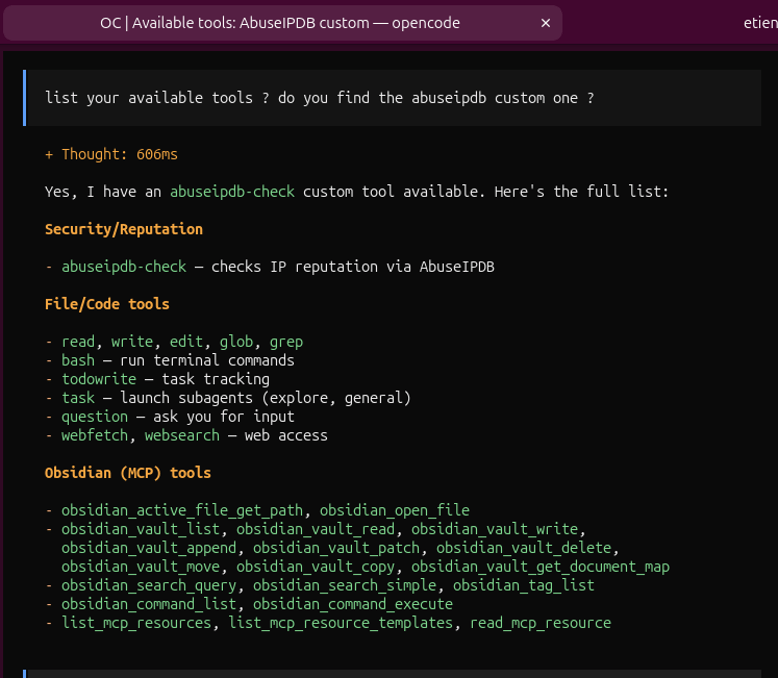Click 'obsidian_vault_append' tool name
The image size is (778, 678).
pyautogui.click(x=149, y=548)
